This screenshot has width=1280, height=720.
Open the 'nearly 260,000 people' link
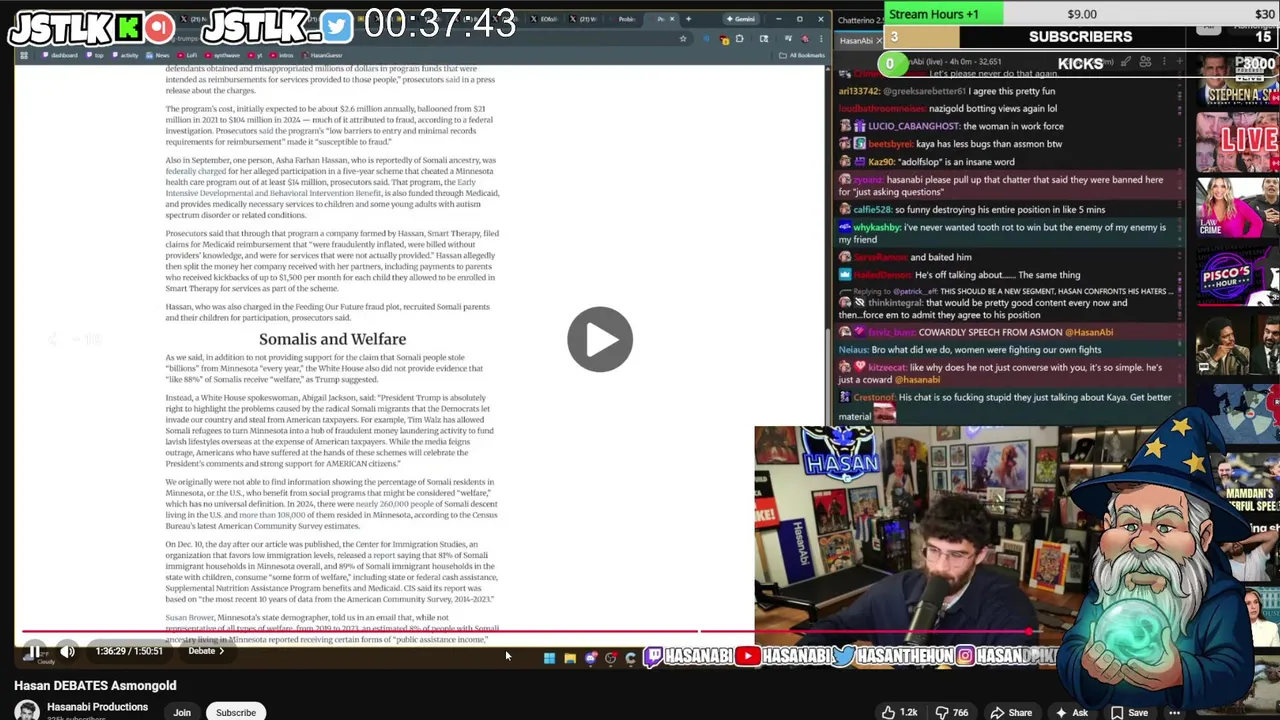(394, 504)
